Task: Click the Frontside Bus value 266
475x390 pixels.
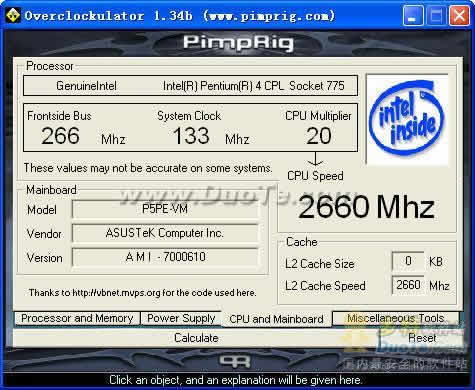Action: click(60, 136)
